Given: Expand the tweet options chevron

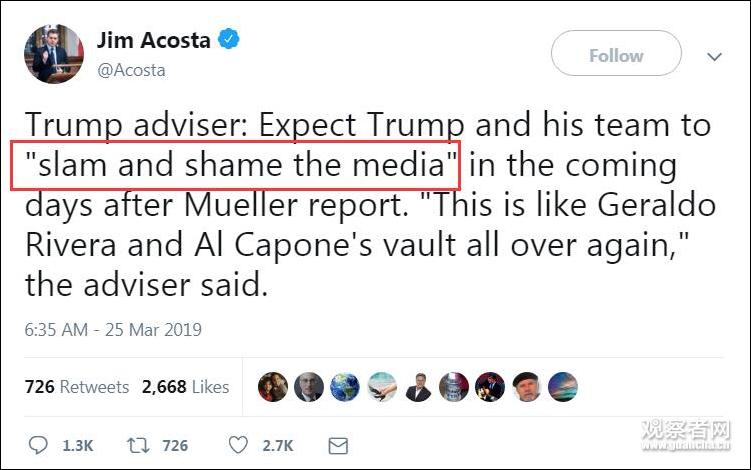Looking at the screenshot, I should click(x=714, y=57).
